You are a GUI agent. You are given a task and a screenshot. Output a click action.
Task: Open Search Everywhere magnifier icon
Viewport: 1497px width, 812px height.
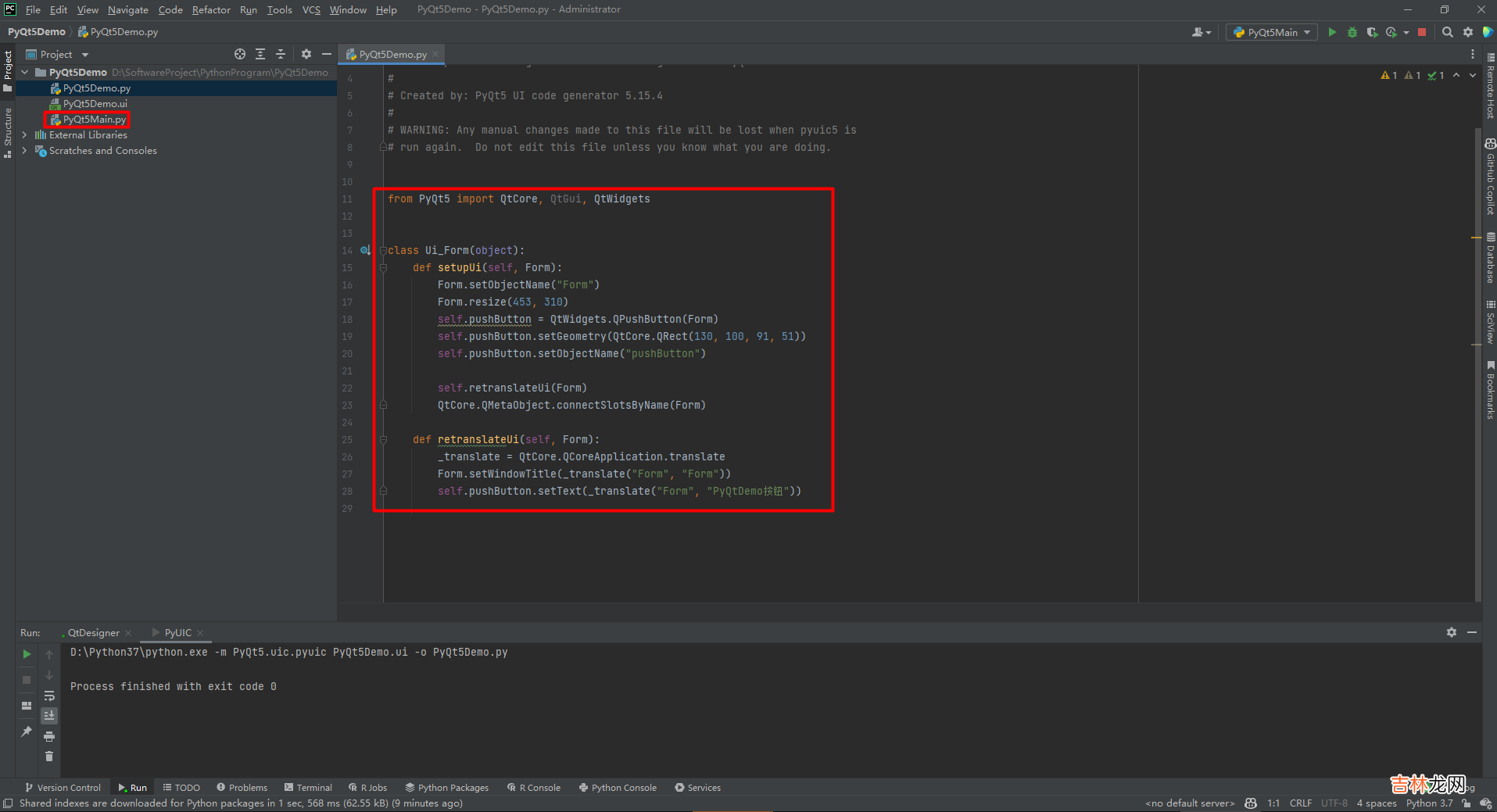point(1447,32)
